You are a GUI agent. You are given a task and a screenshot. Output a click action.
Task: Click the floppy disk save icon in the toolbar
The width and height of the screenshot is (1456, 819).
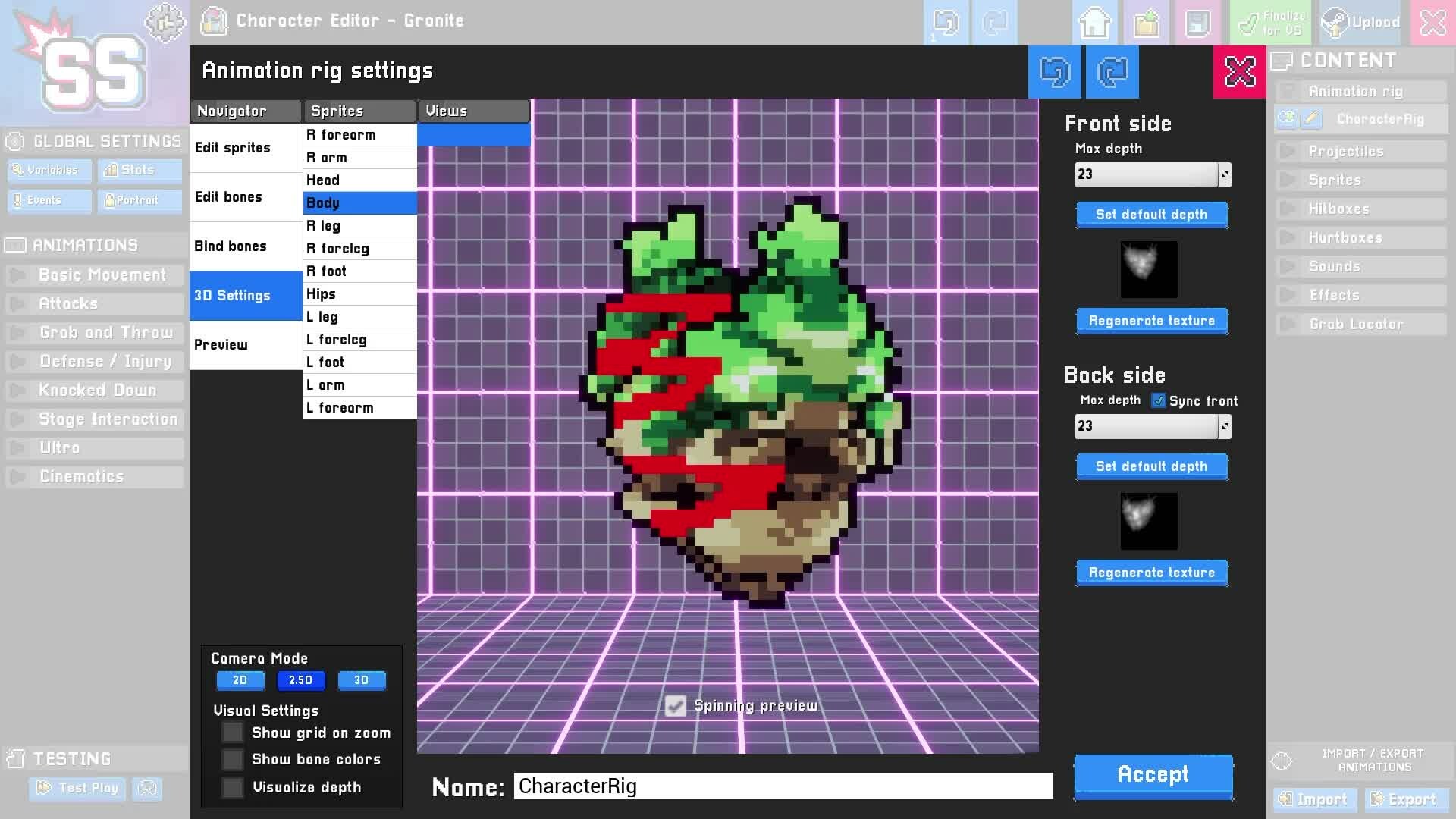(1197, 23)
